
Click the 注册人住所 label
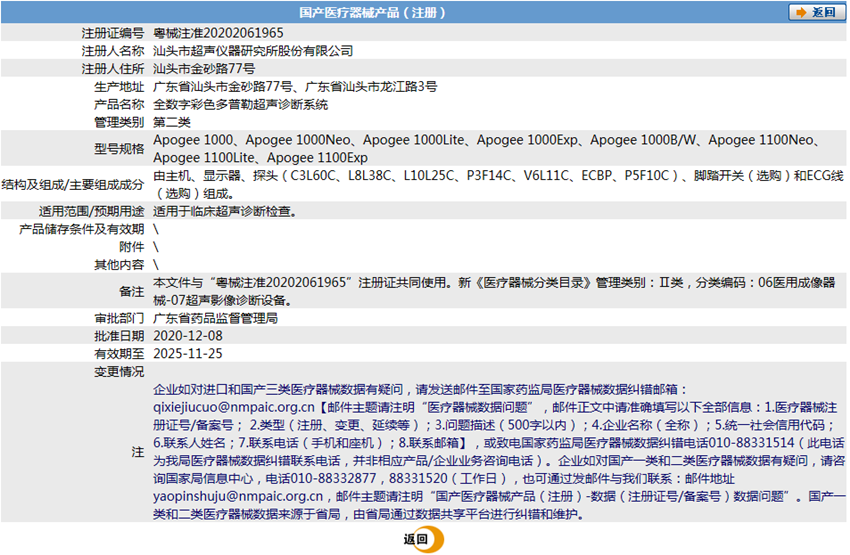click(x=113, y=69)
